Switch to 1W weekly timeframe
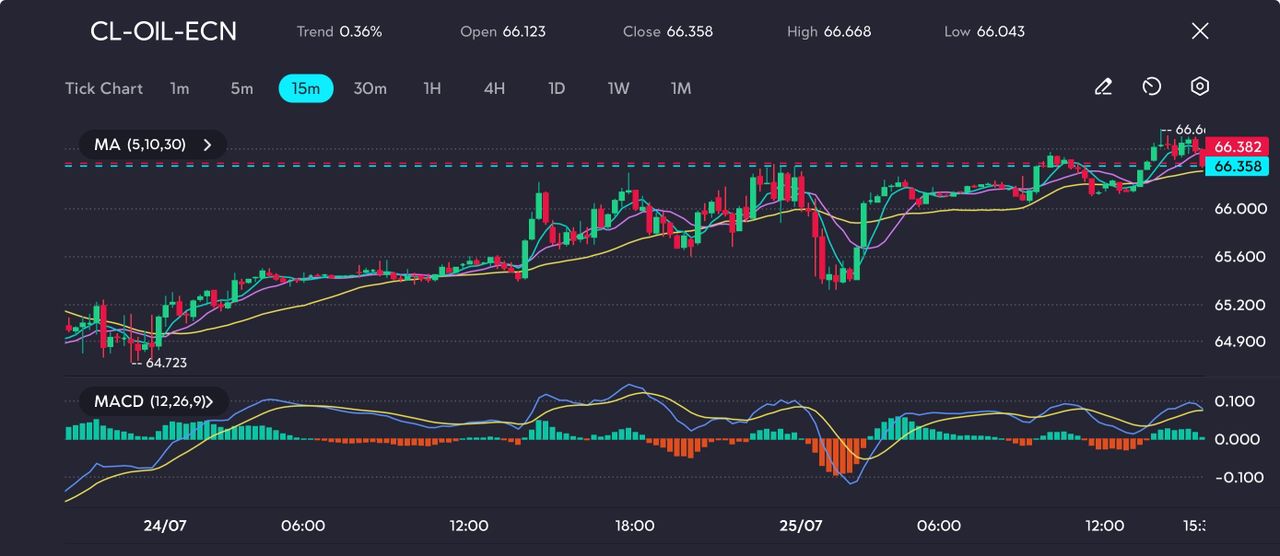 [x=619, y=89]
